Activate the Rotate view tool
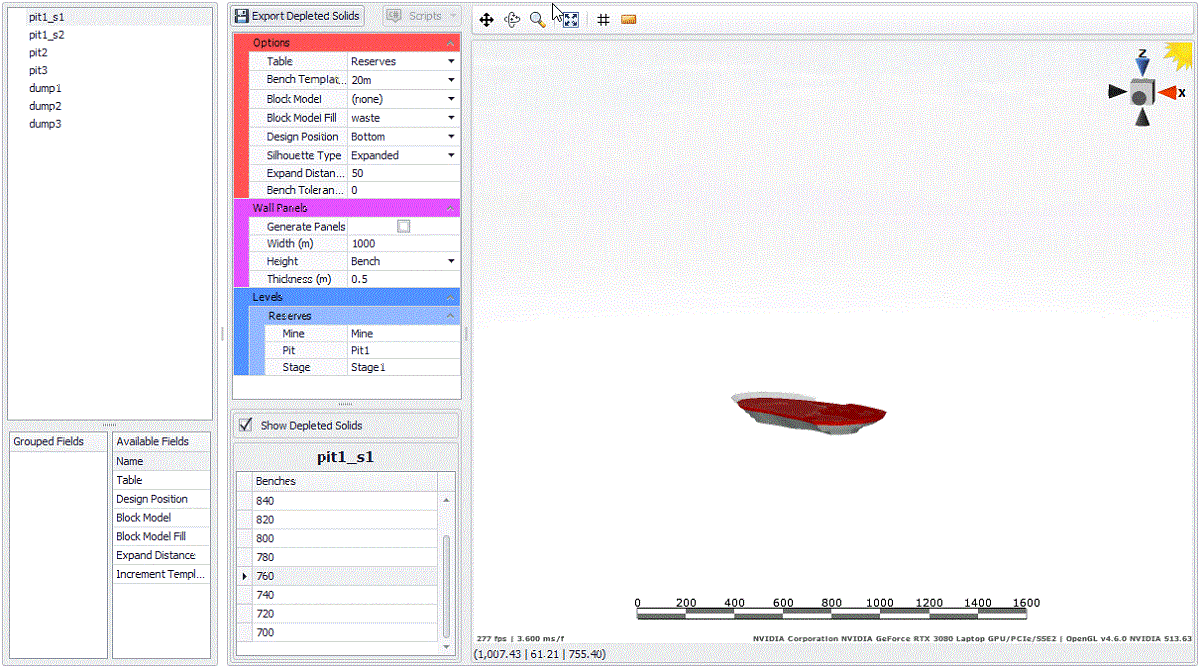 pyautogui.click(x=512, y=20)
